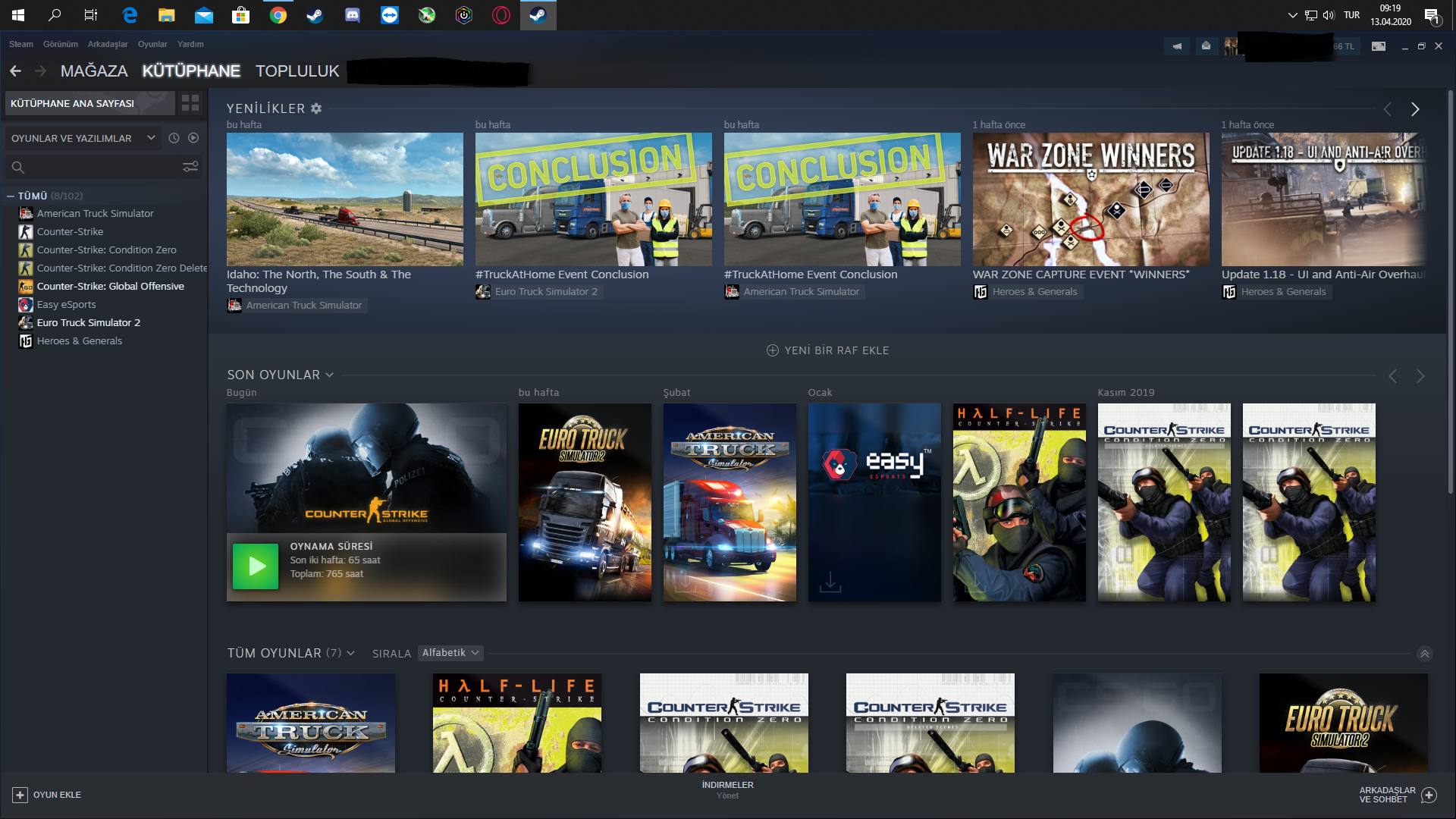Viewport: 1456px width, 819px height.
Task: Open Discord from the taskbar
Action: point(353,15)
